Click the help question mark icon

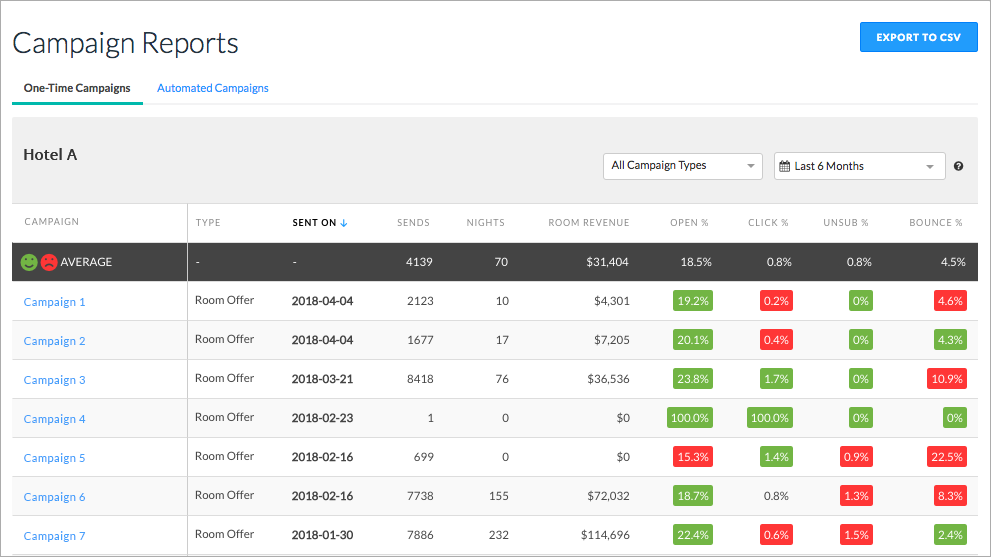(958, 166)
